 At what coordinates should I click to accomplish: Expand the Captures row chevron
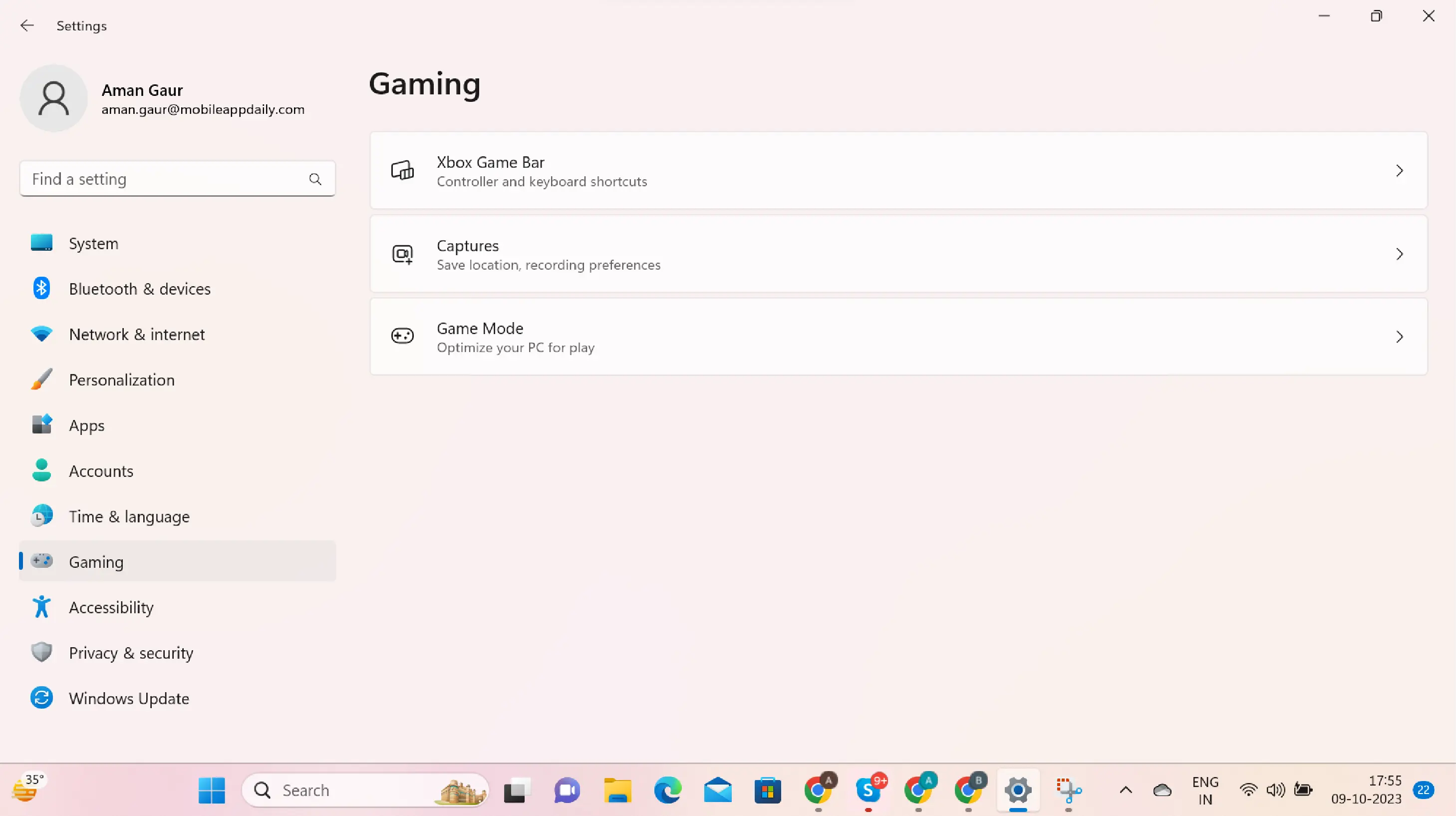[x=1400, y=254]
